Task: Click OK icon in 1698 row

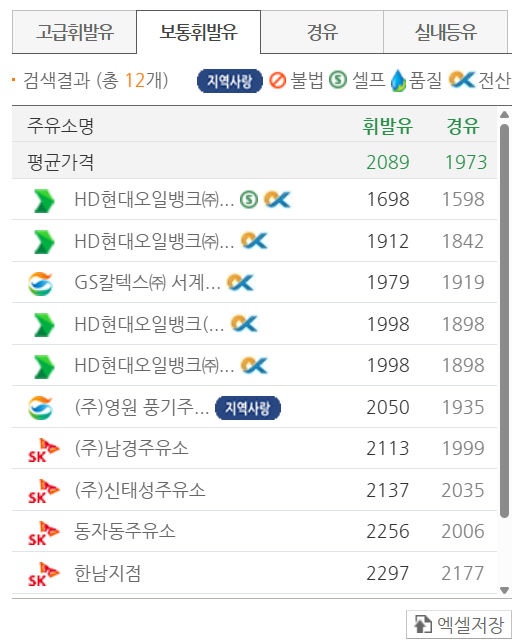Action: pyautogui.click(x=277, y=200)
